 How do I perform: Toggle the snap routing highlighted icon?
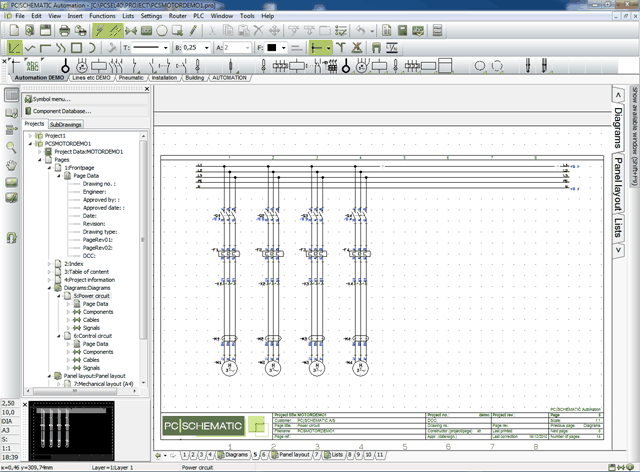[x=318, y=48]
